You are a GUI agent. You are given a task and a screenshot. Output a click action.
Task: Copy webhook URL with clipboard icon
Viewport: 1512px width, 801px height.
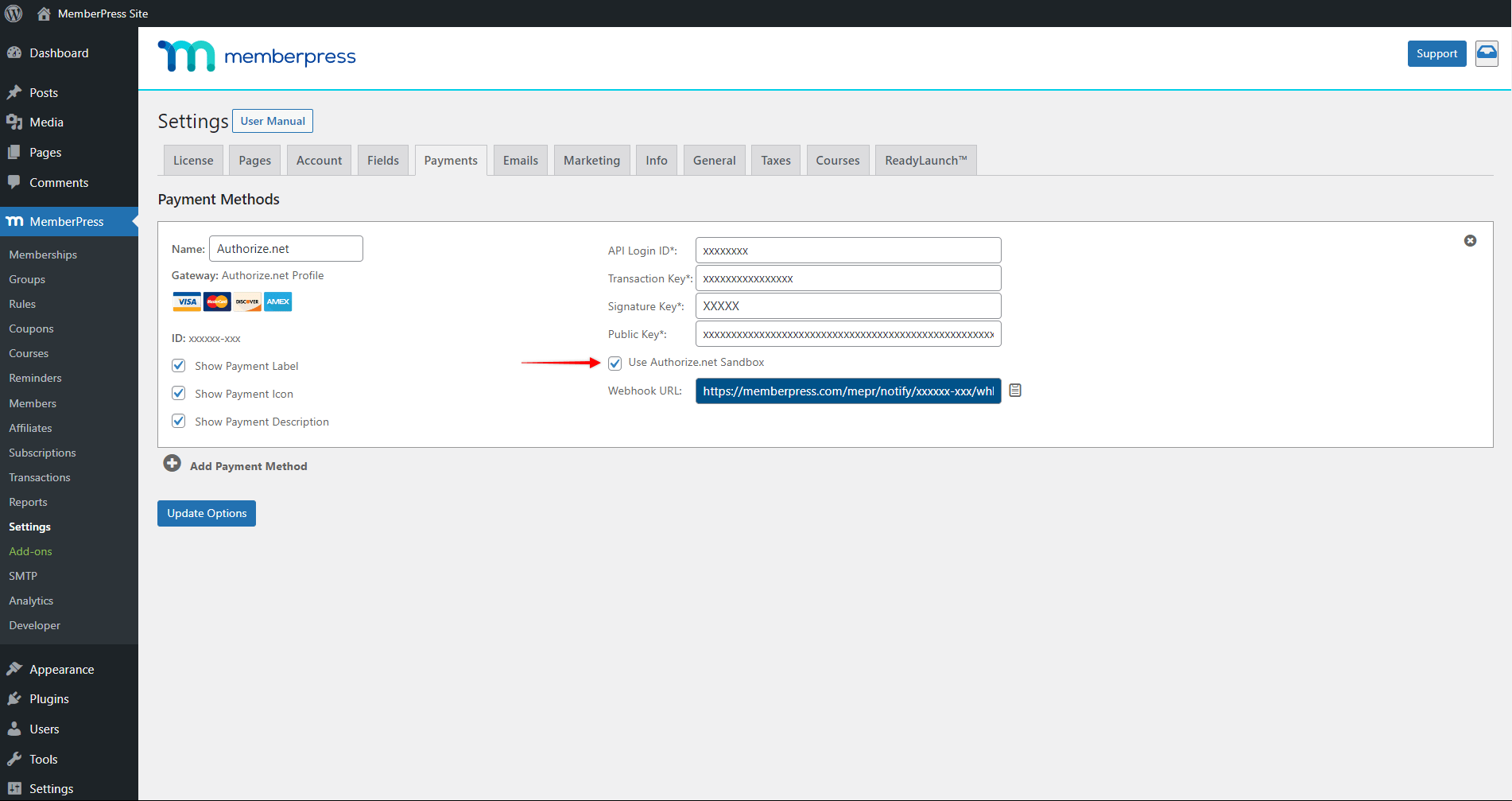(x=1015, y=391)
